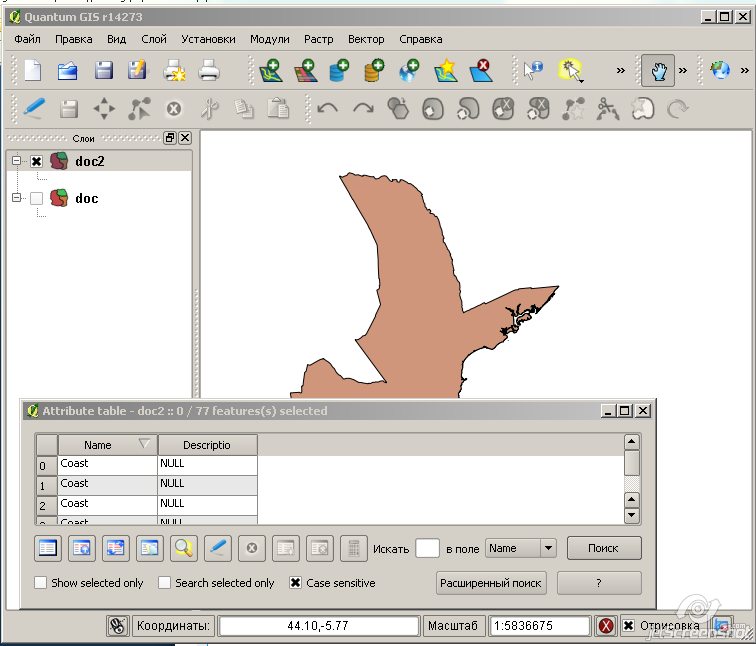
Task: Create a new project
Action: pos(32,70)
